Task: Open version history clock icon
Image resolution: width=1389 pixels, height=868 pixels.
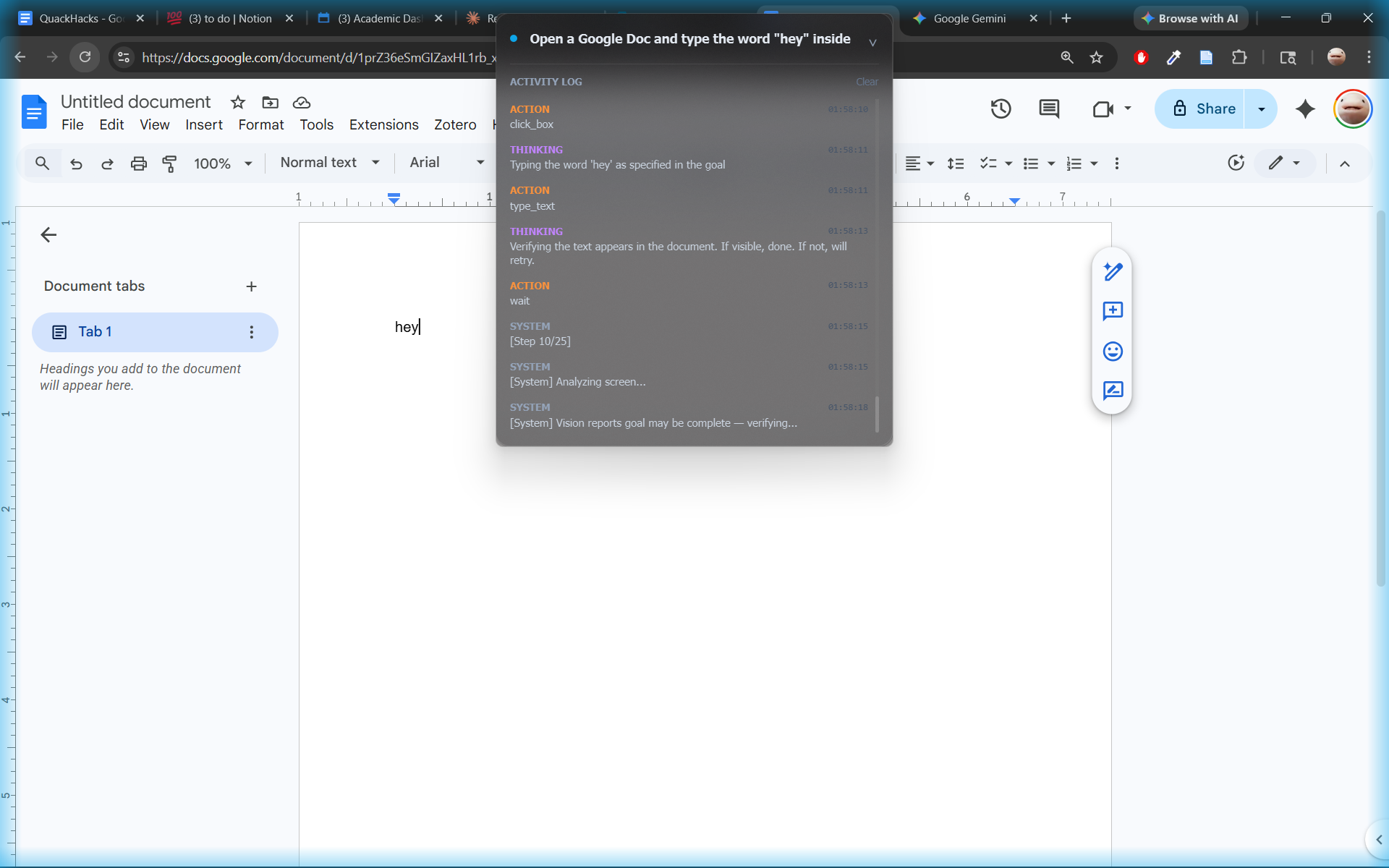Action: click(1001, 109)
